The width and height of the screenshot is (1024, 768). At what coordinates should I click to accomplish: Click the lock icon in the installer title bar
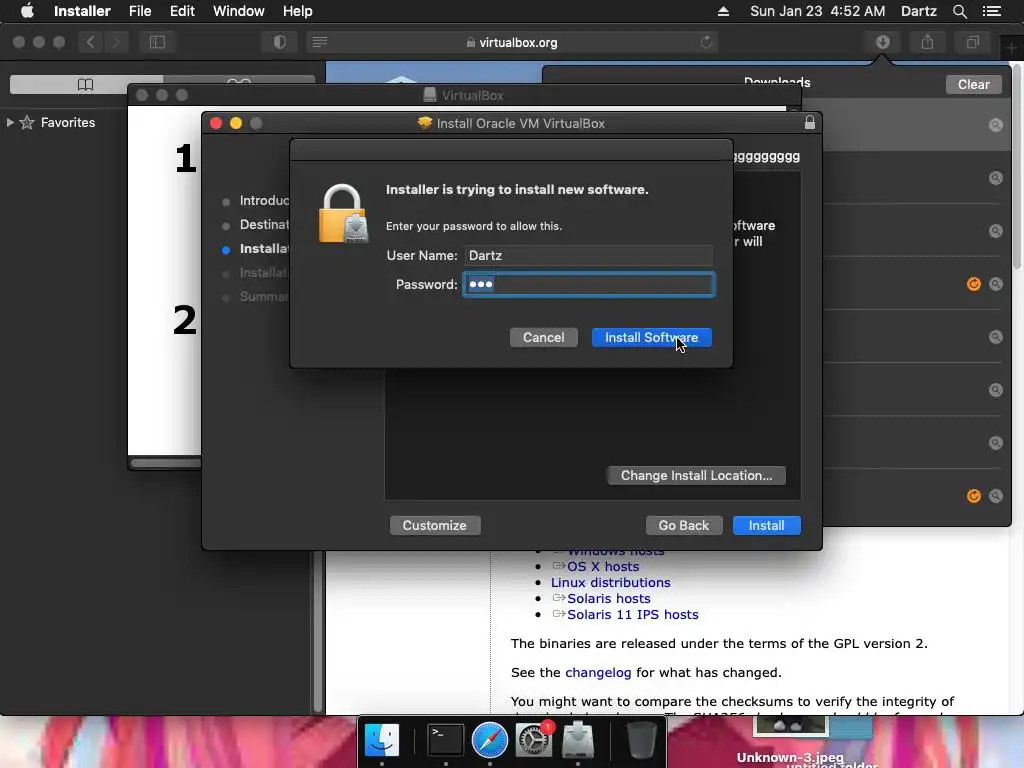pos(810,123)
